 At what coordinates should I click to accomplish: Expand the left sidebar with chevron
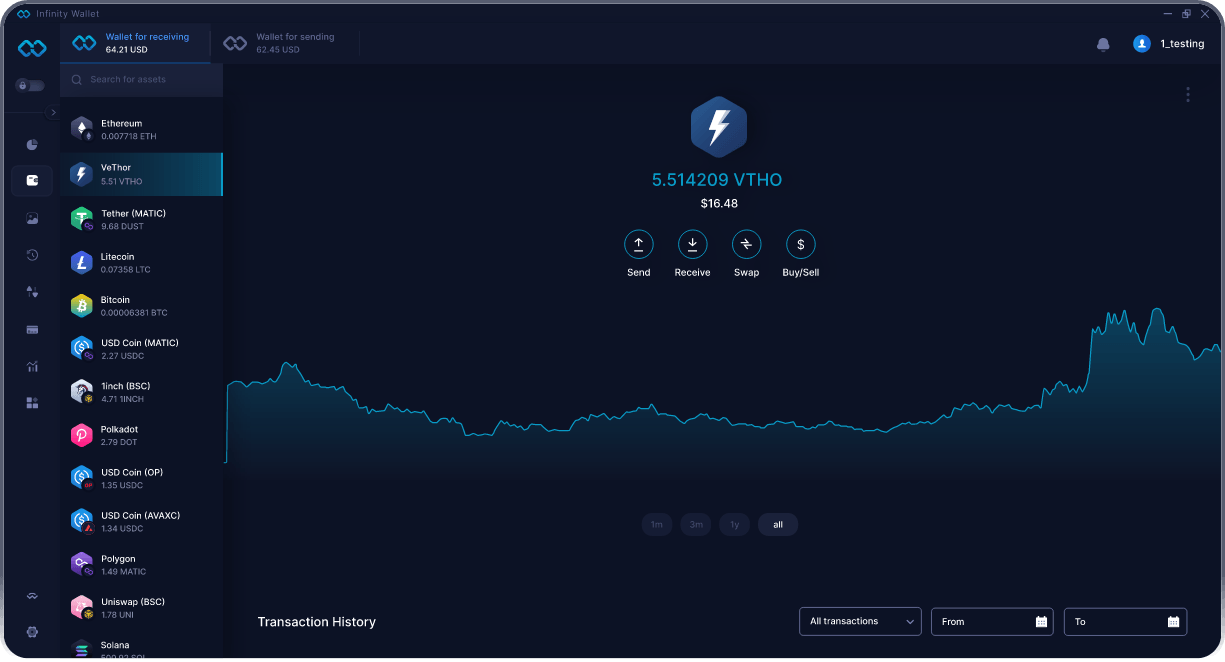(53, 112)
